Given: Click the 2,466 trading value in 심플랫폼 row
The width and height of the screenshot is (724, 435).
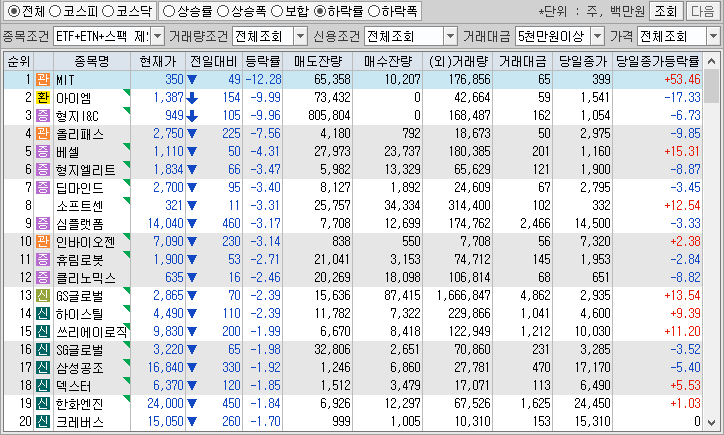Looking at the screenshot, I should [535, 224].
